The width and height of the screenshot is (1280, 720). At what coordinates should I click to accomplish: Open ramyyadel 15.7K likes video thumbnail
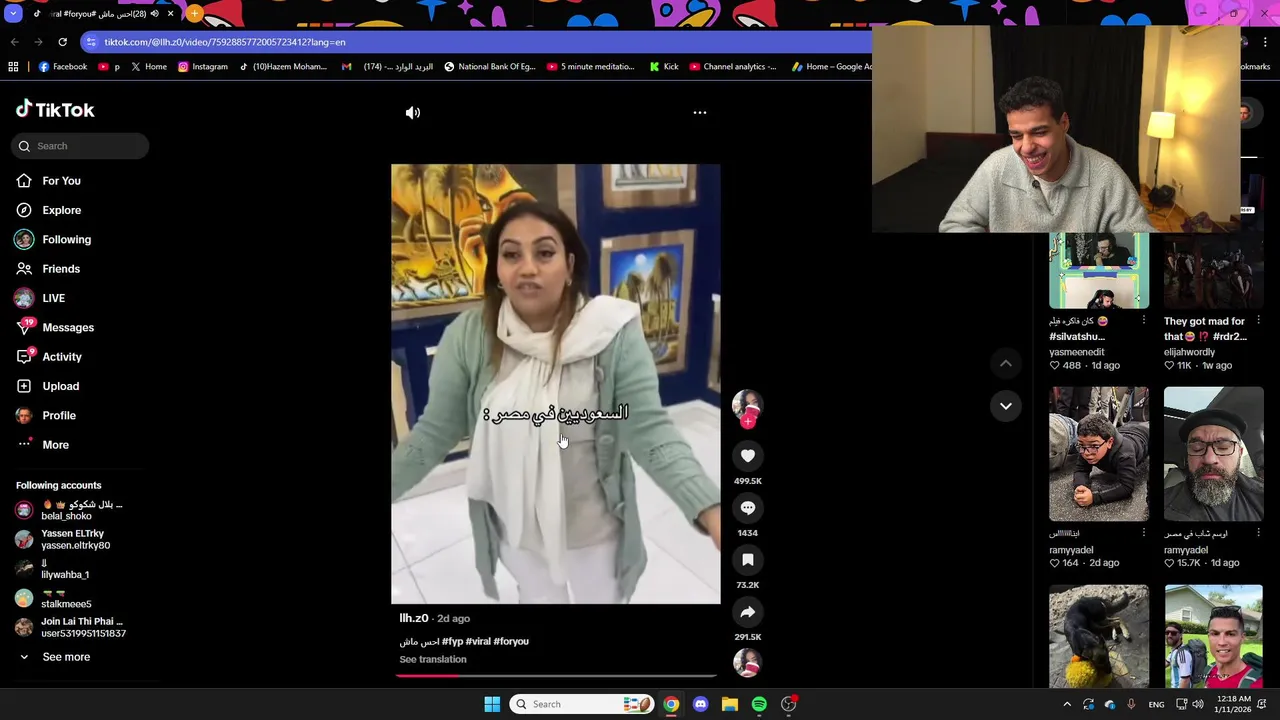tap(1214, 454)
